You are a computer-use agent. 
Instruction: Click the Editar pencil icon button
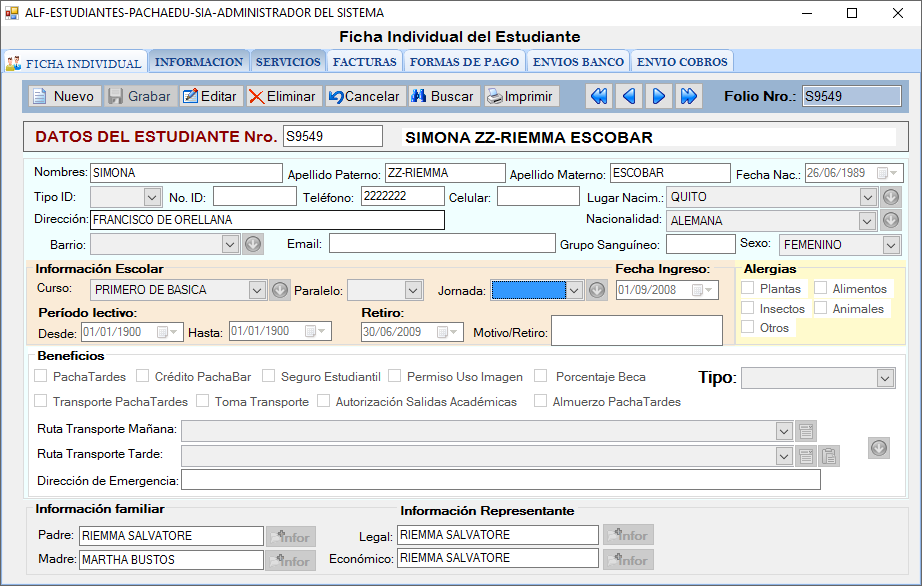pyautogui.click(x=210, y=97)
